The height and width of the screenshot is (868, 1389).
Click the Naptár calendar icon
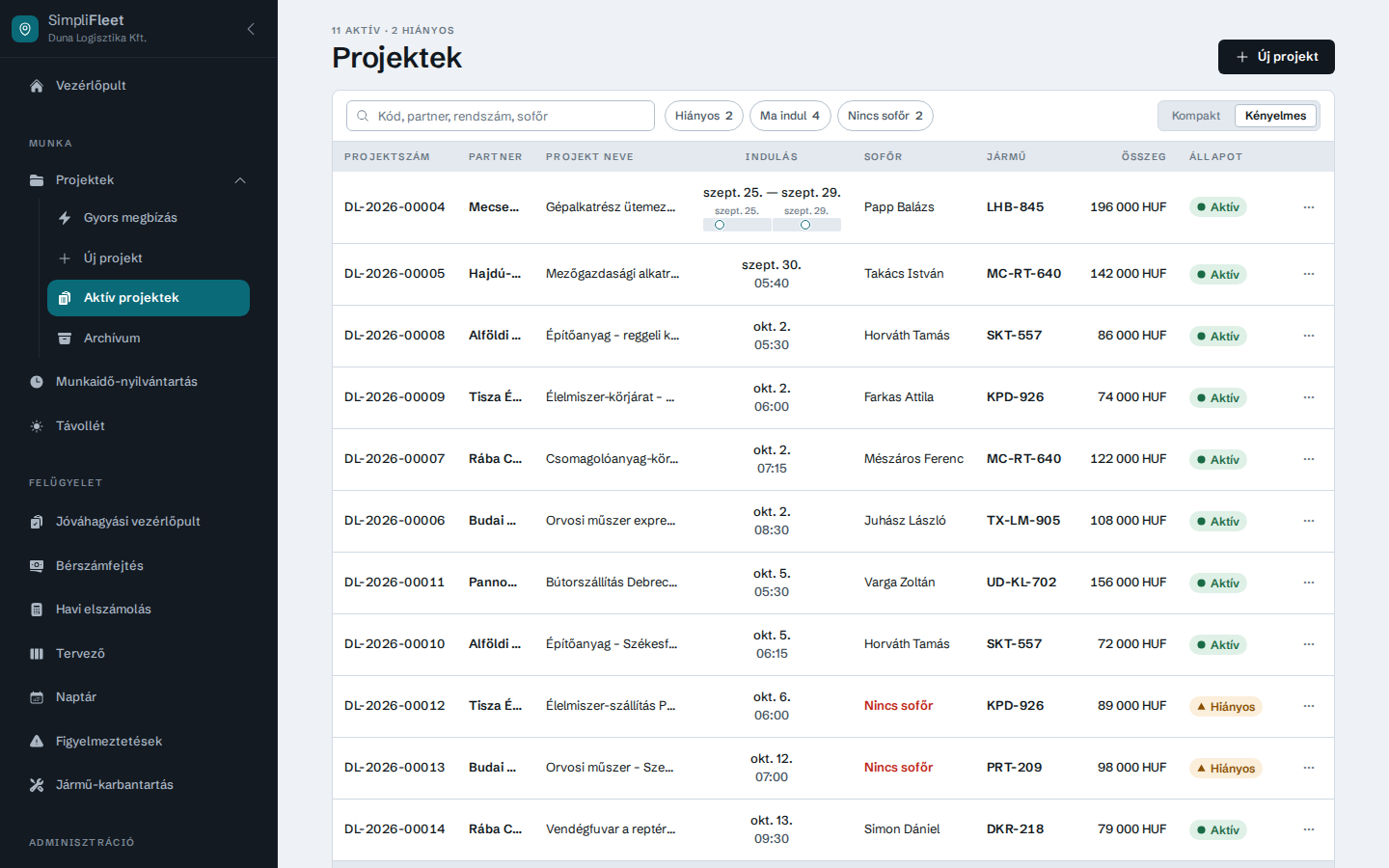click(37, 697)
